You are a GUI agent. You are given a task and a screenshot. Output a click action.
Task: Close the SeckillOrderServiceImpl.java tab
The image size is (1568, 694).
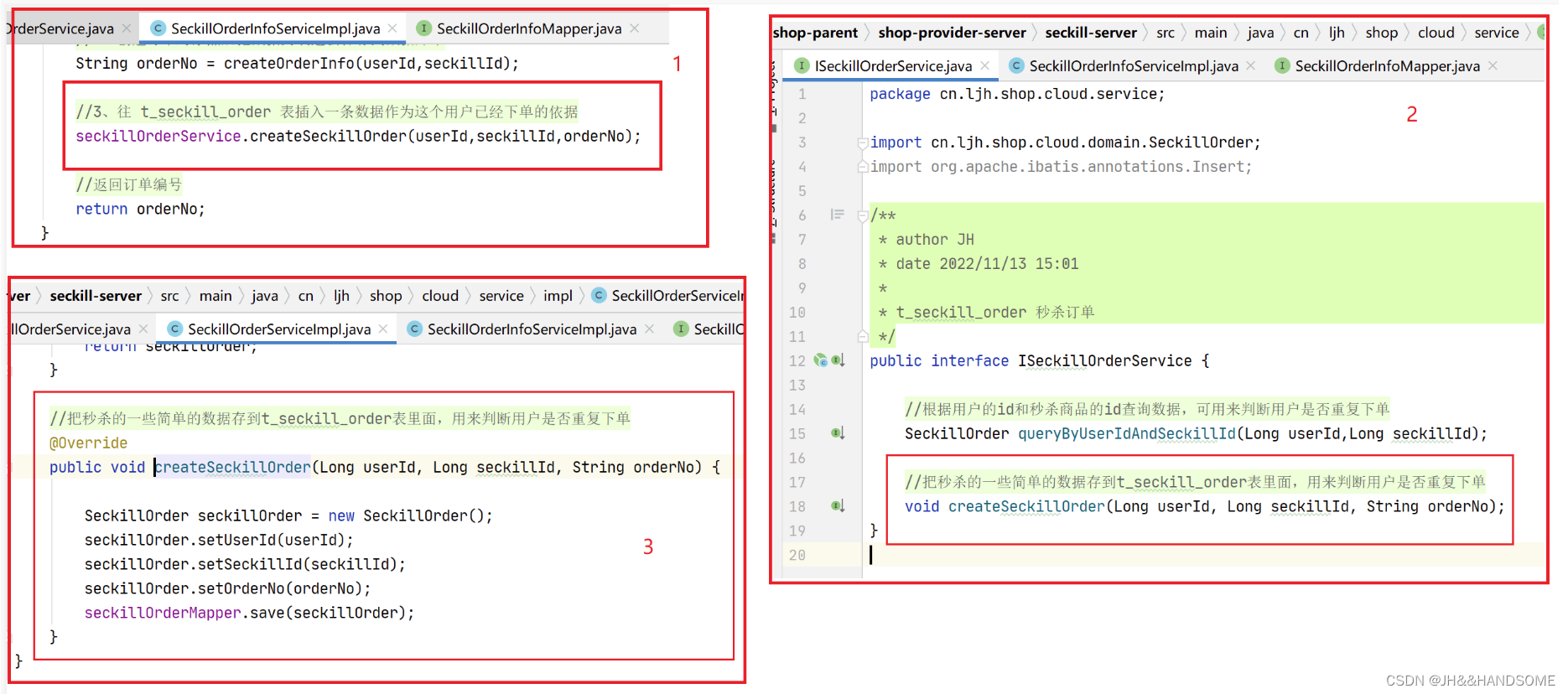pos(383,329)
